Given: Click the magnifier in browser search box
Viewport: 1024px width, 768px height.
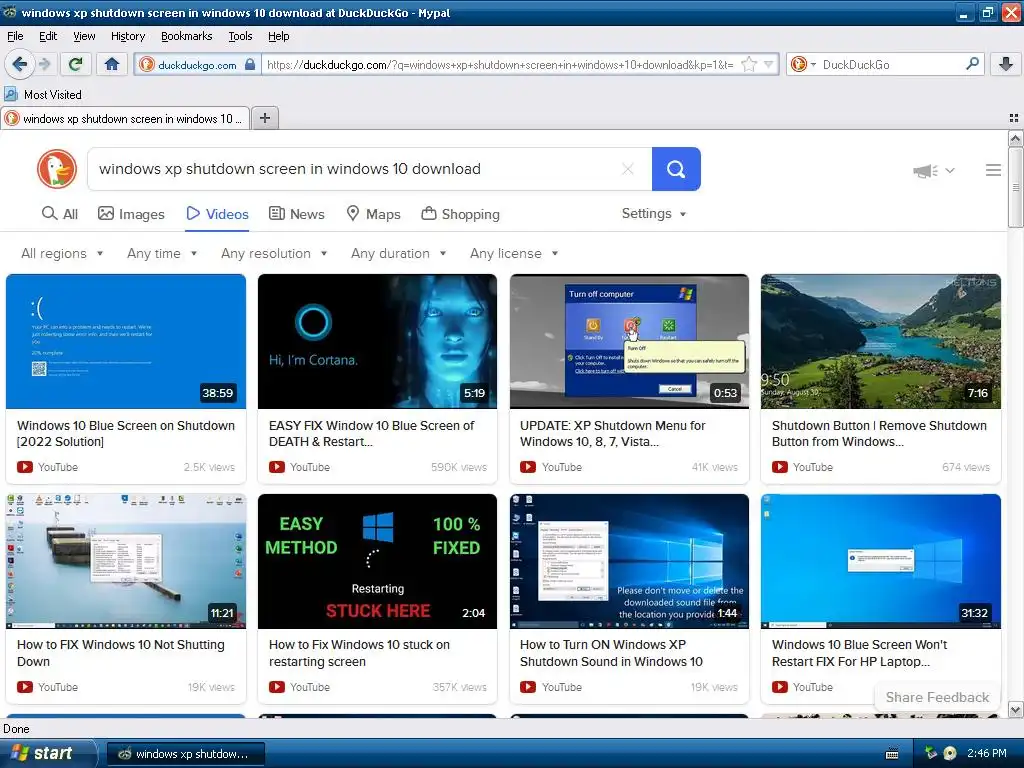Looking at the screenshot, I should pos(972,64).
